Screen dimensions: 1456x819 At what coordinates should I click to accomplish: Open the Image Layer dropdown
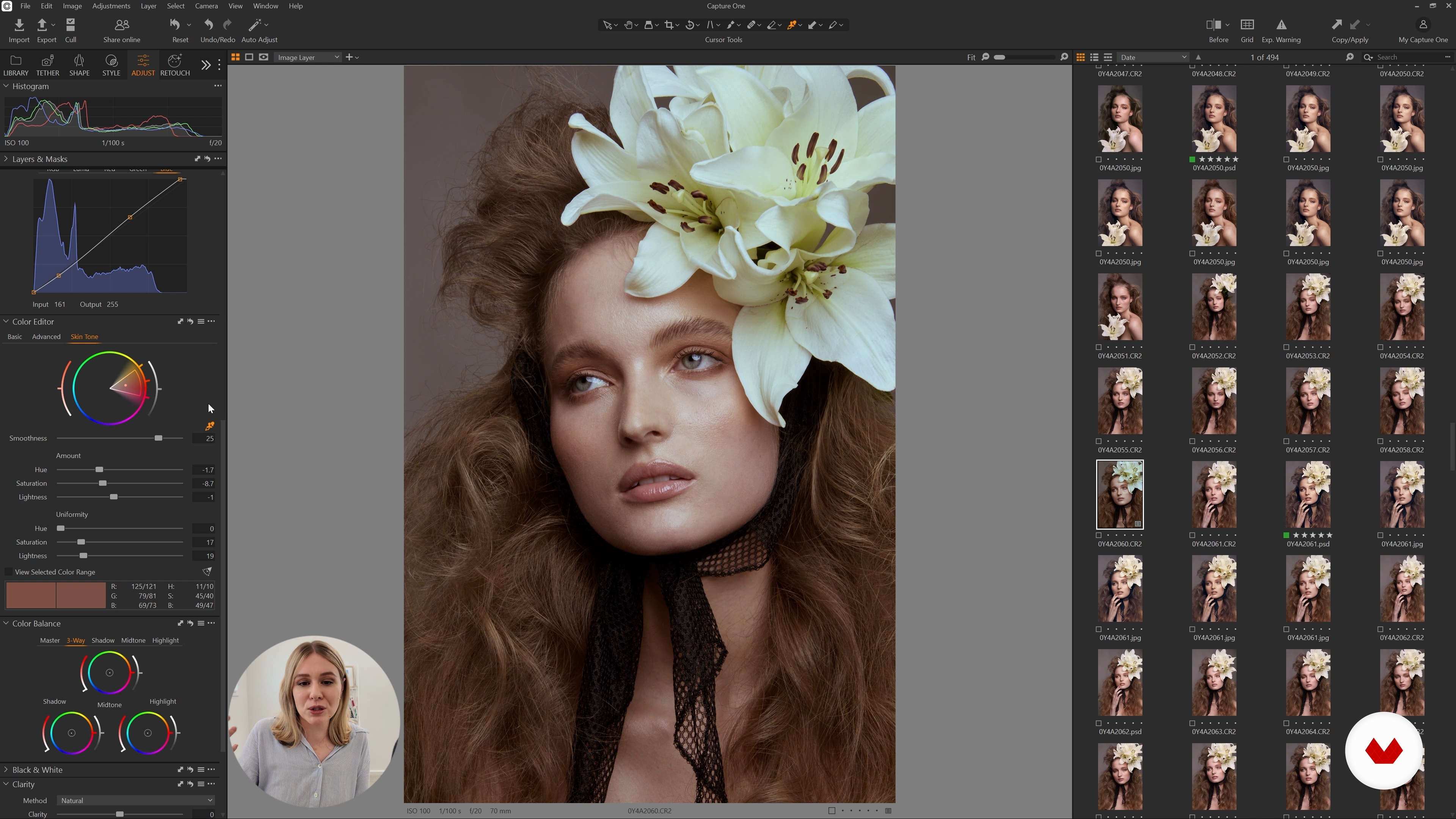tap(308, 57)
